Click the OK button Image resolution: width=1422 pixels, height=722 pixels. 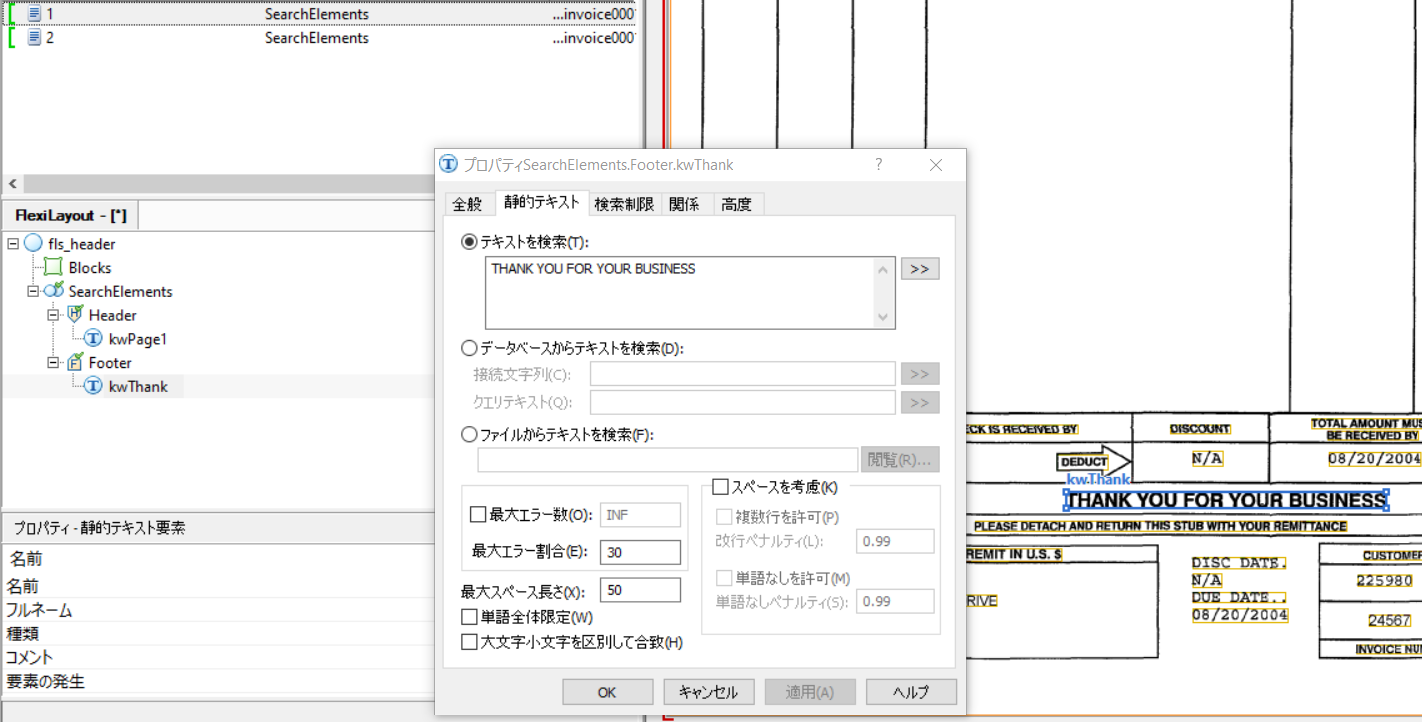pos(607,692)
